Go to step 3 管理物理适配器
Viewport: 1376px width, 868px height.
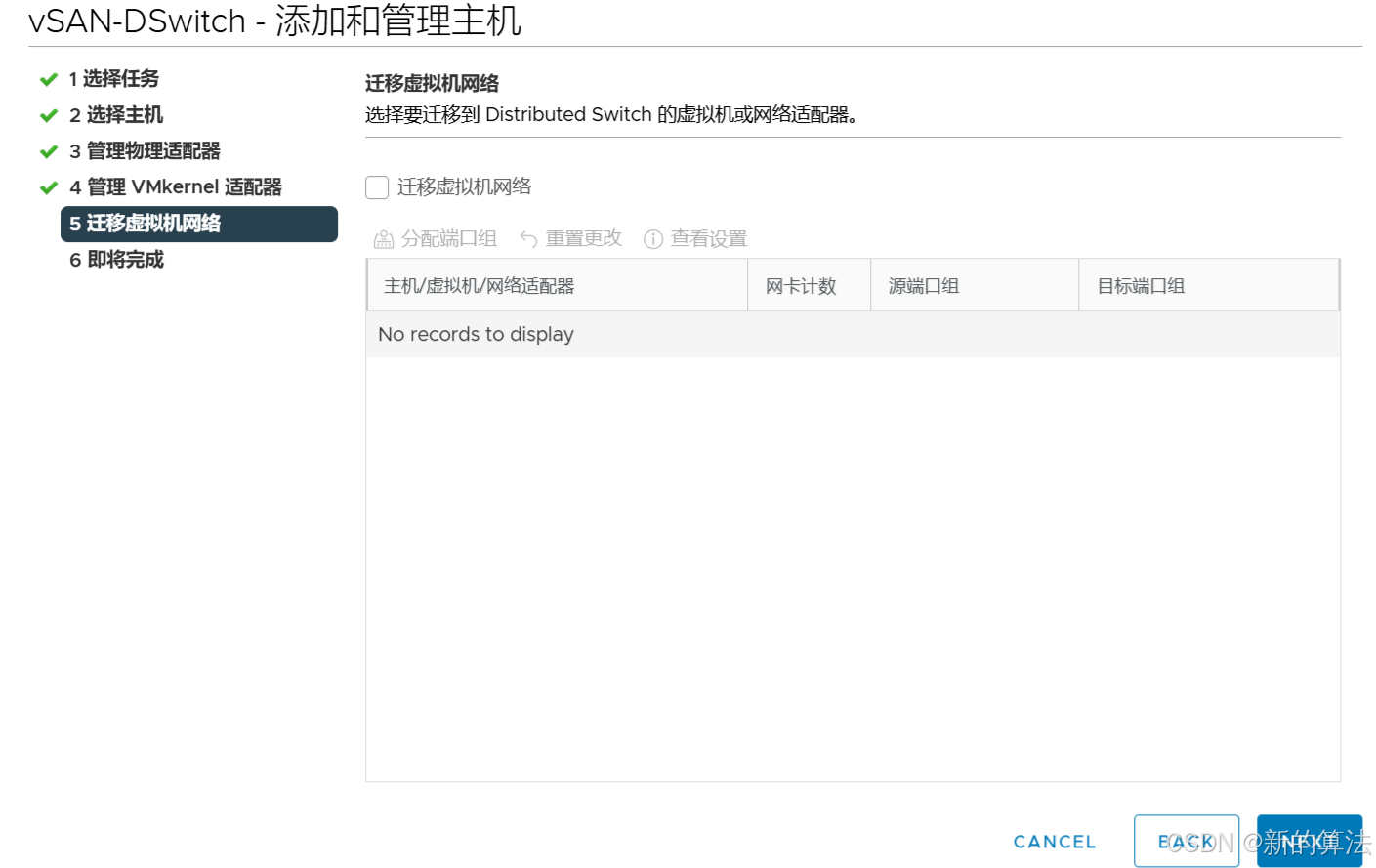(145, 151)
